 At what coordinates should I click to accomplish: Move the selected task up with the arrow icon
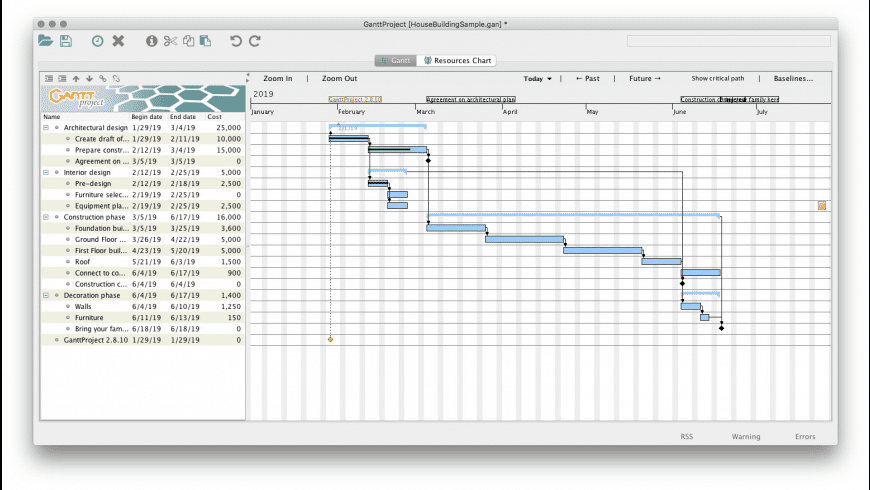click(x=75, y=78)
